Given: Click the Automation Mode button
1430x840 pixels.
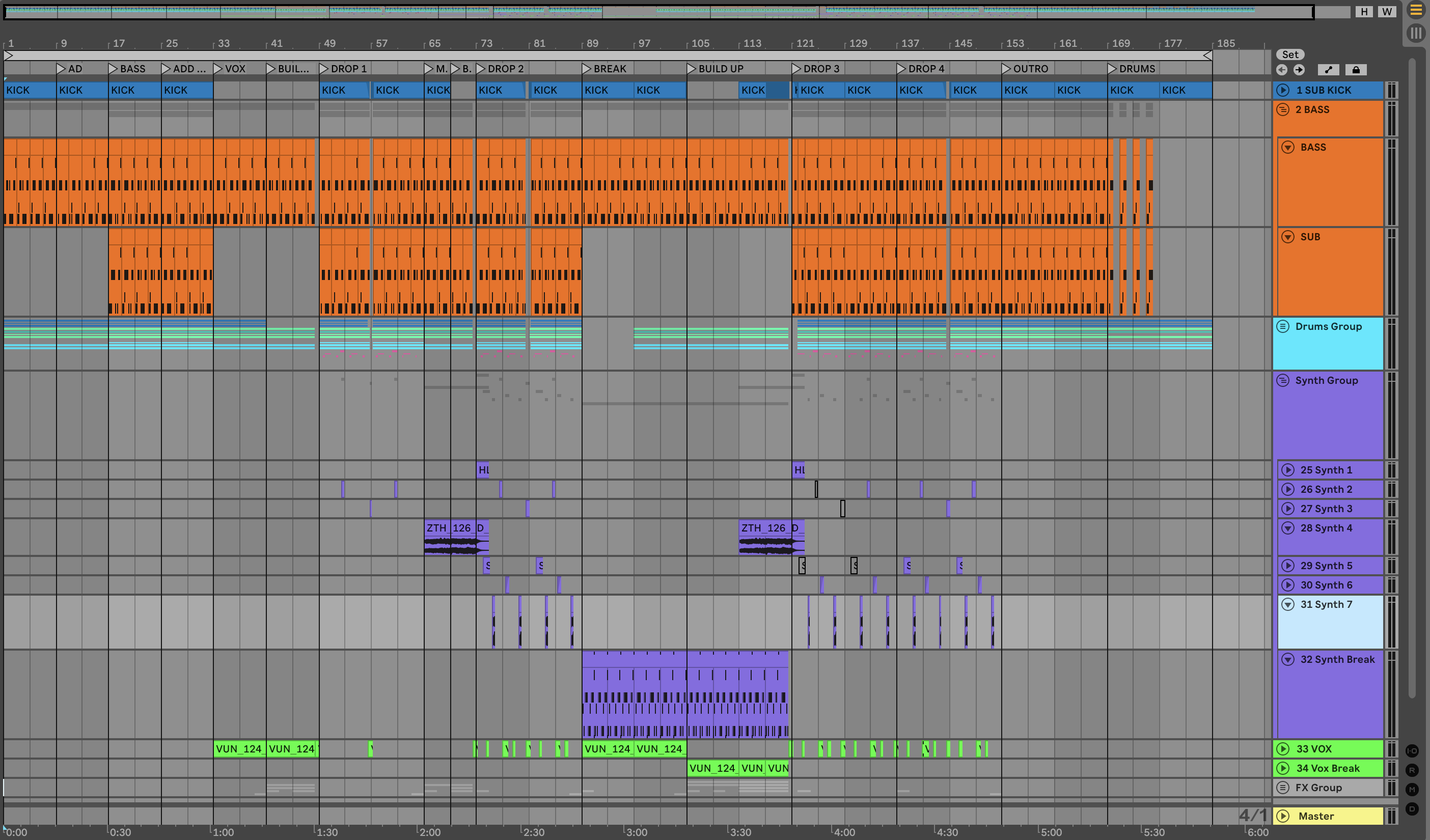Looking at the screenshot, I should click(1328, 70).
